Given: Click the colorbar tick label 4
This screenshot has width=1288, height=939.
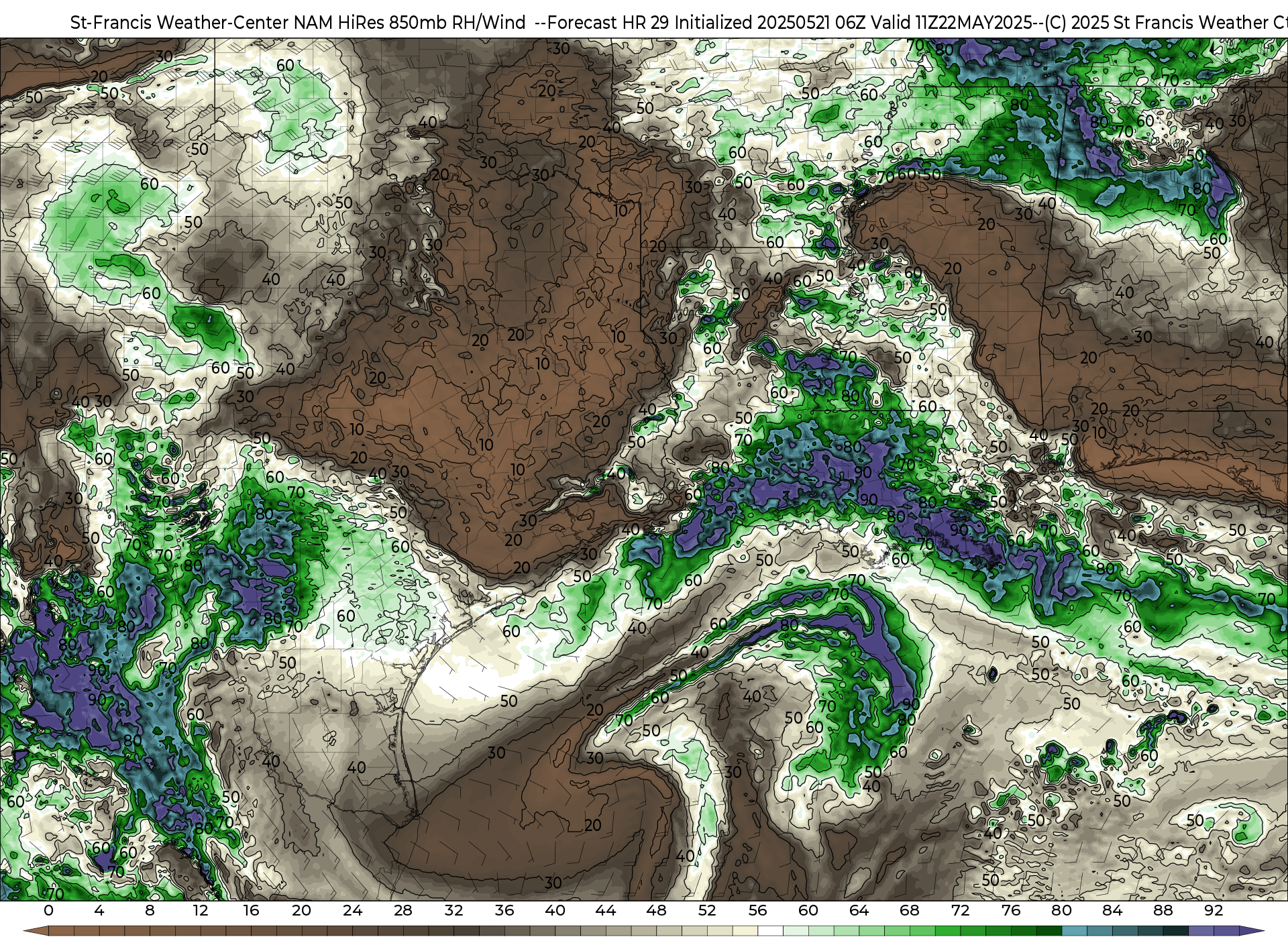Looking at the screenshot, I should (x=99, y=910).
